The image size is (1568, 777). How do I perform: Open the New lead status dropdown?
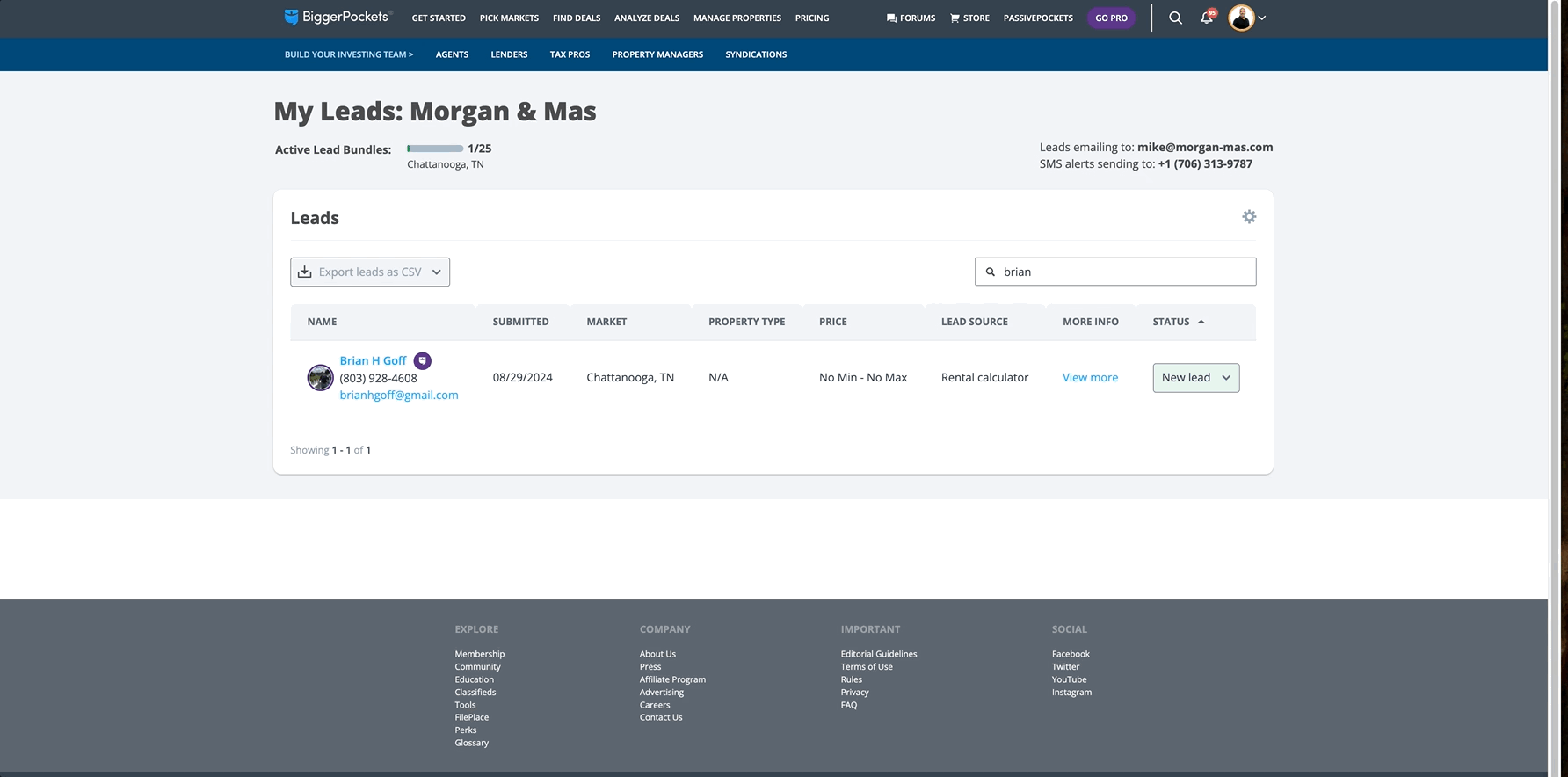point(1195,378)
